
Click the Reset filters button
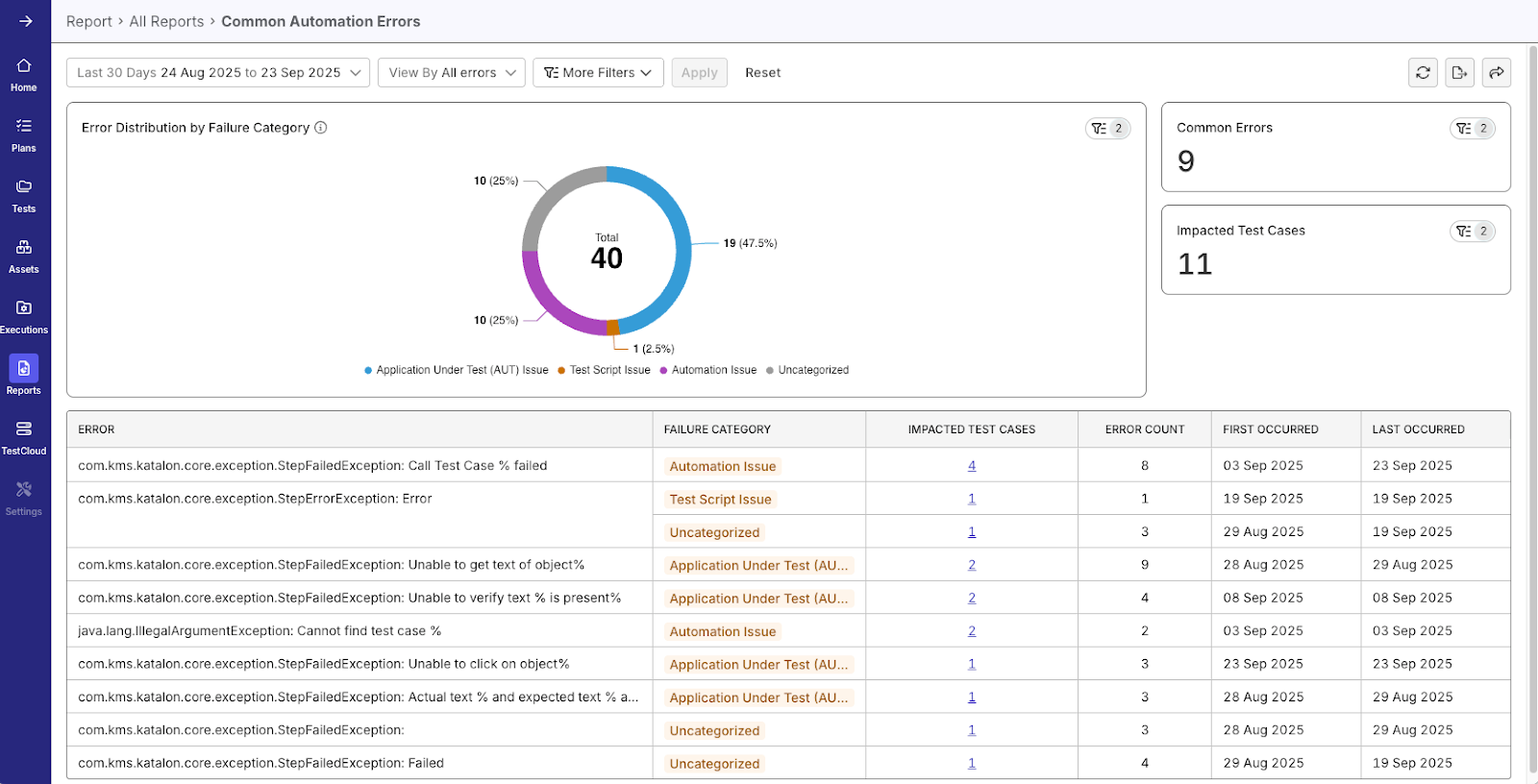pyautogui.click(x=762, y=73)
